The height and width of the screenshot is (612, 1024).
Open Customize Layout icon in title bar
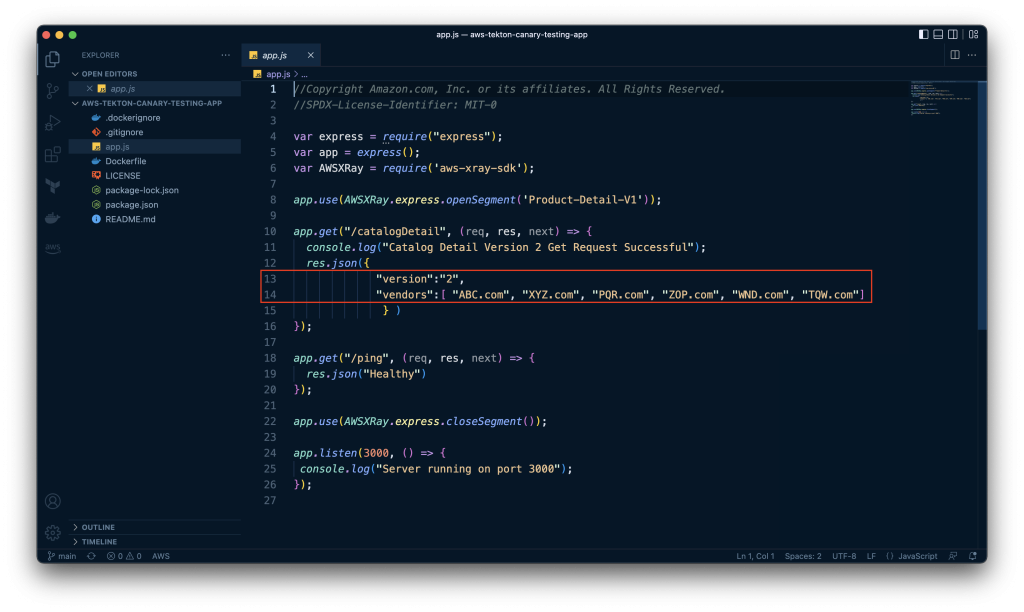coord(974,34)
